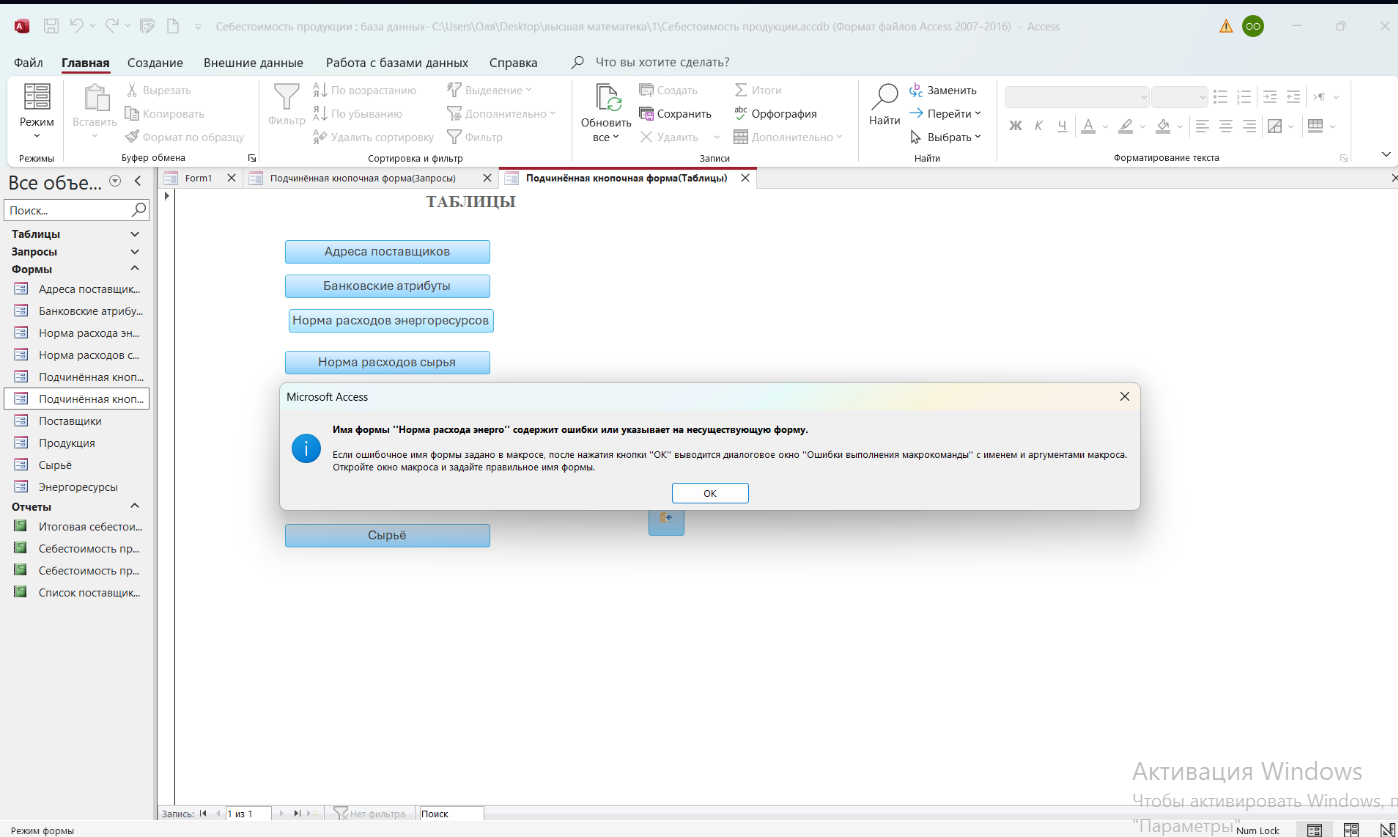Click the Обновить все refresh icon
This screenshot has height=837, width=1398.
point(608,98)
